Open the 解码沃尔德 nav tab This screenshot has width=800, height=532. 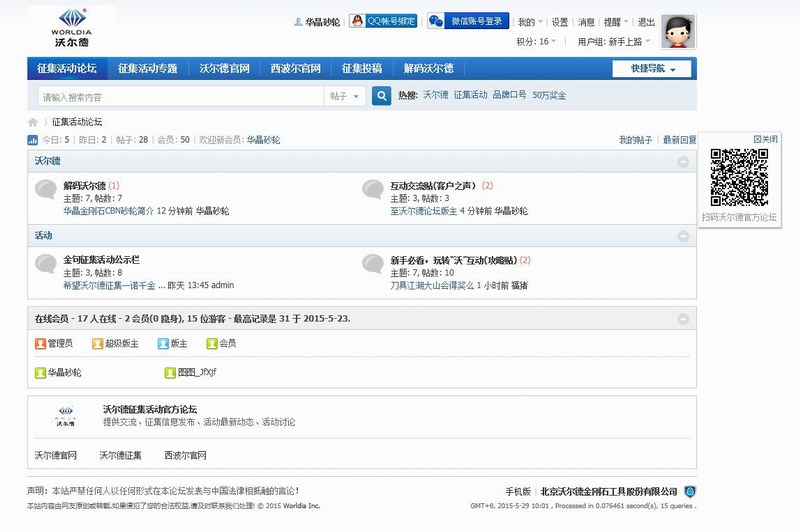(x=429, y=68)
